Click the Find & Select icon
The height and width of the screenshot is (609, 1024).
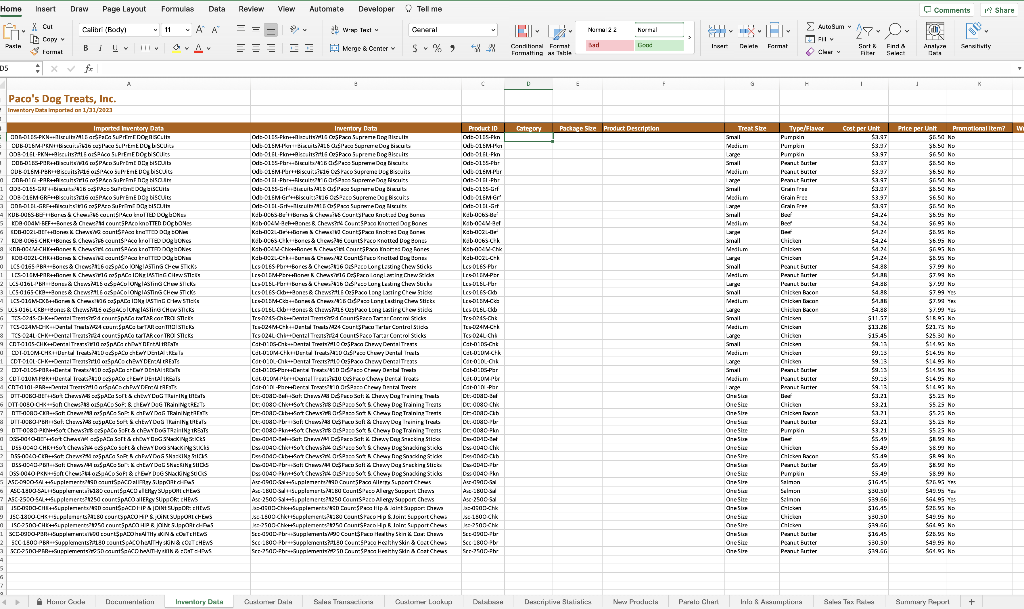(x=894, y=30)
